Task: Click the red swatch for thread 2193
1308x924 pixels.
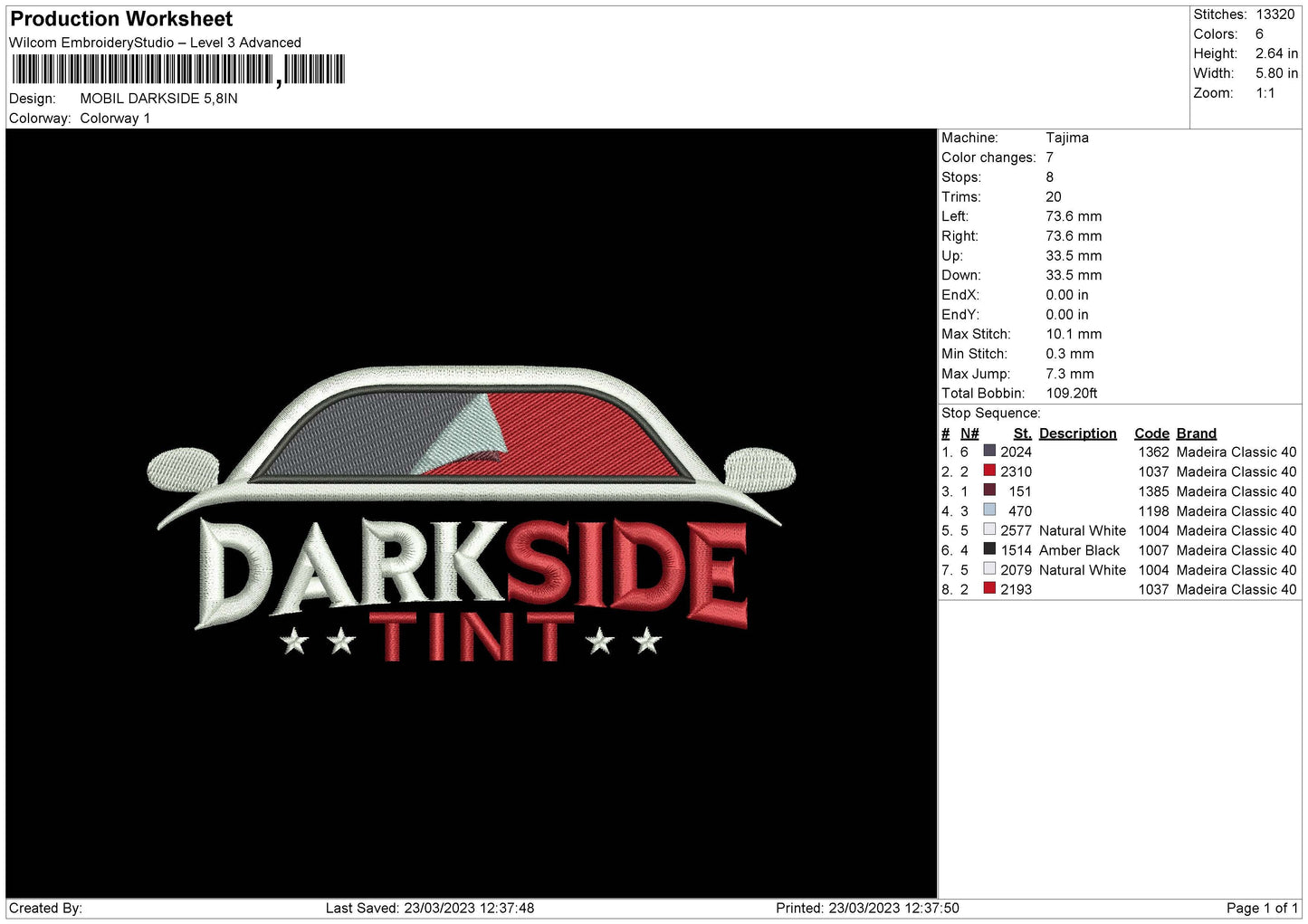Action: 989,588
